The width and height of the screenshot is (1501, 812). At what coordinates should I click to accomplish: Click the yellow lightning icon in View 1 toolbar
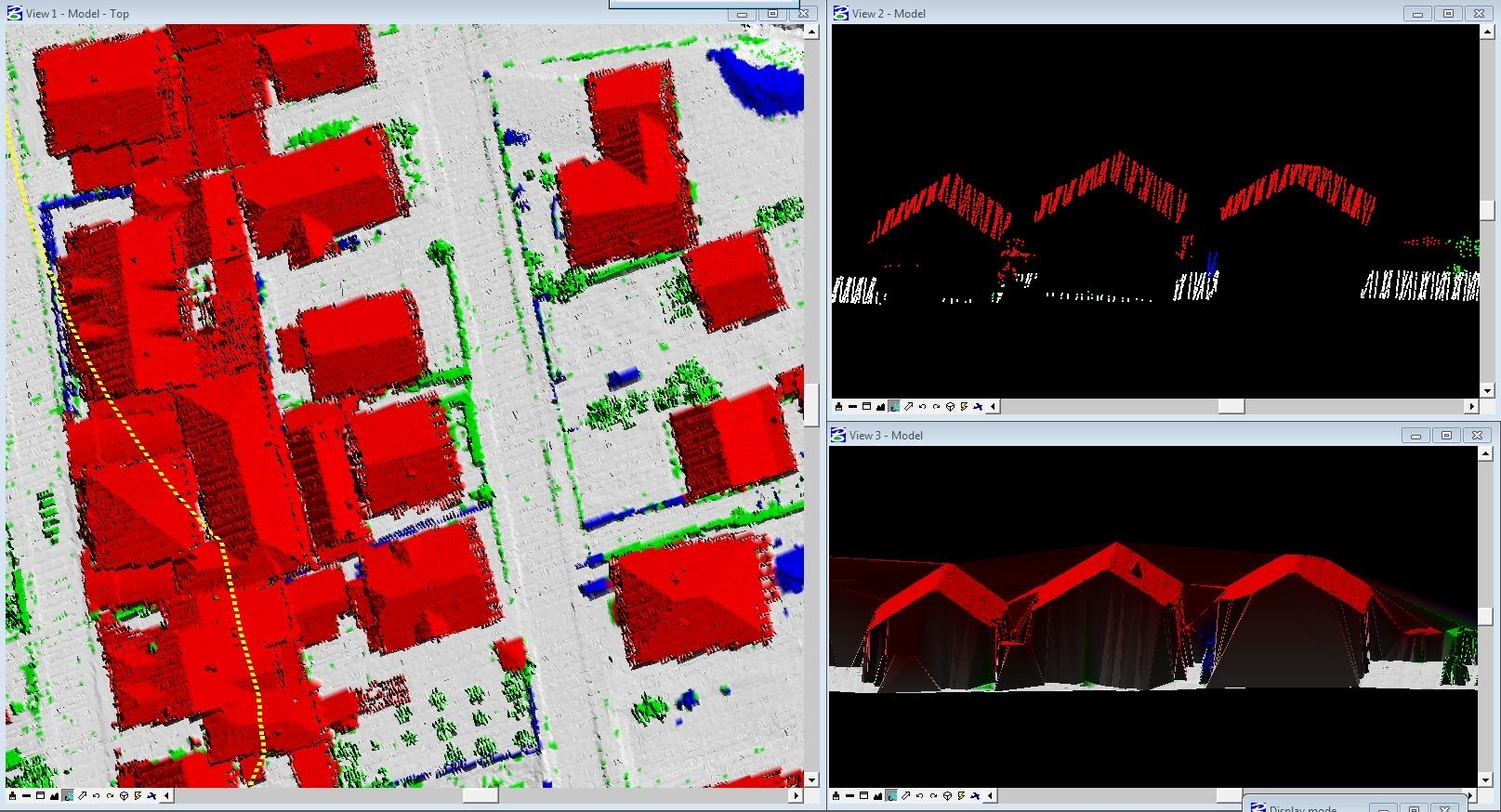138,795
